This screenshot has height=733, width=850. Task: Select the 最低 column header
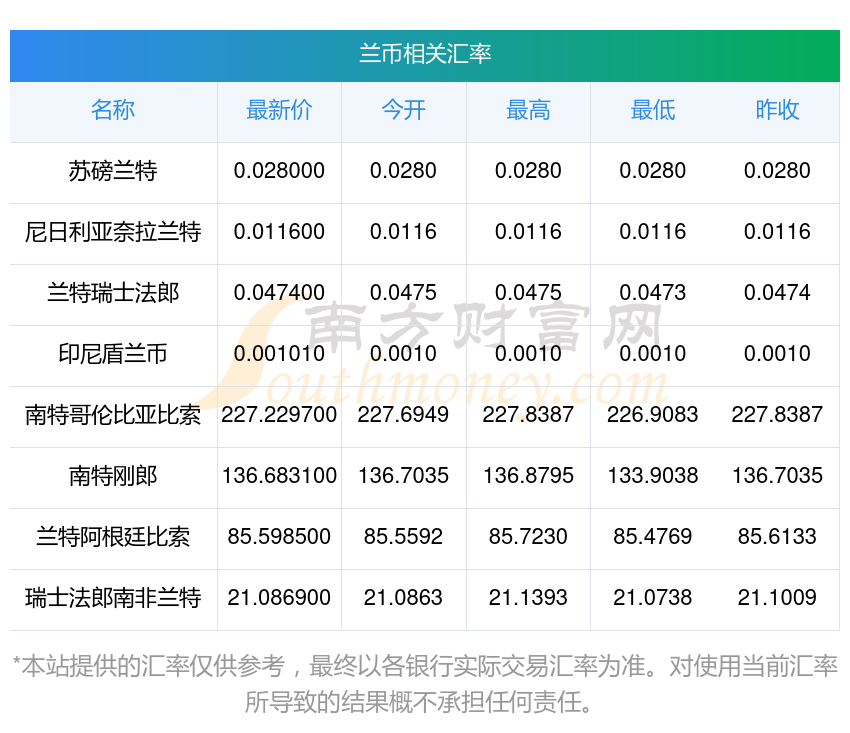[x=652, y=111]
